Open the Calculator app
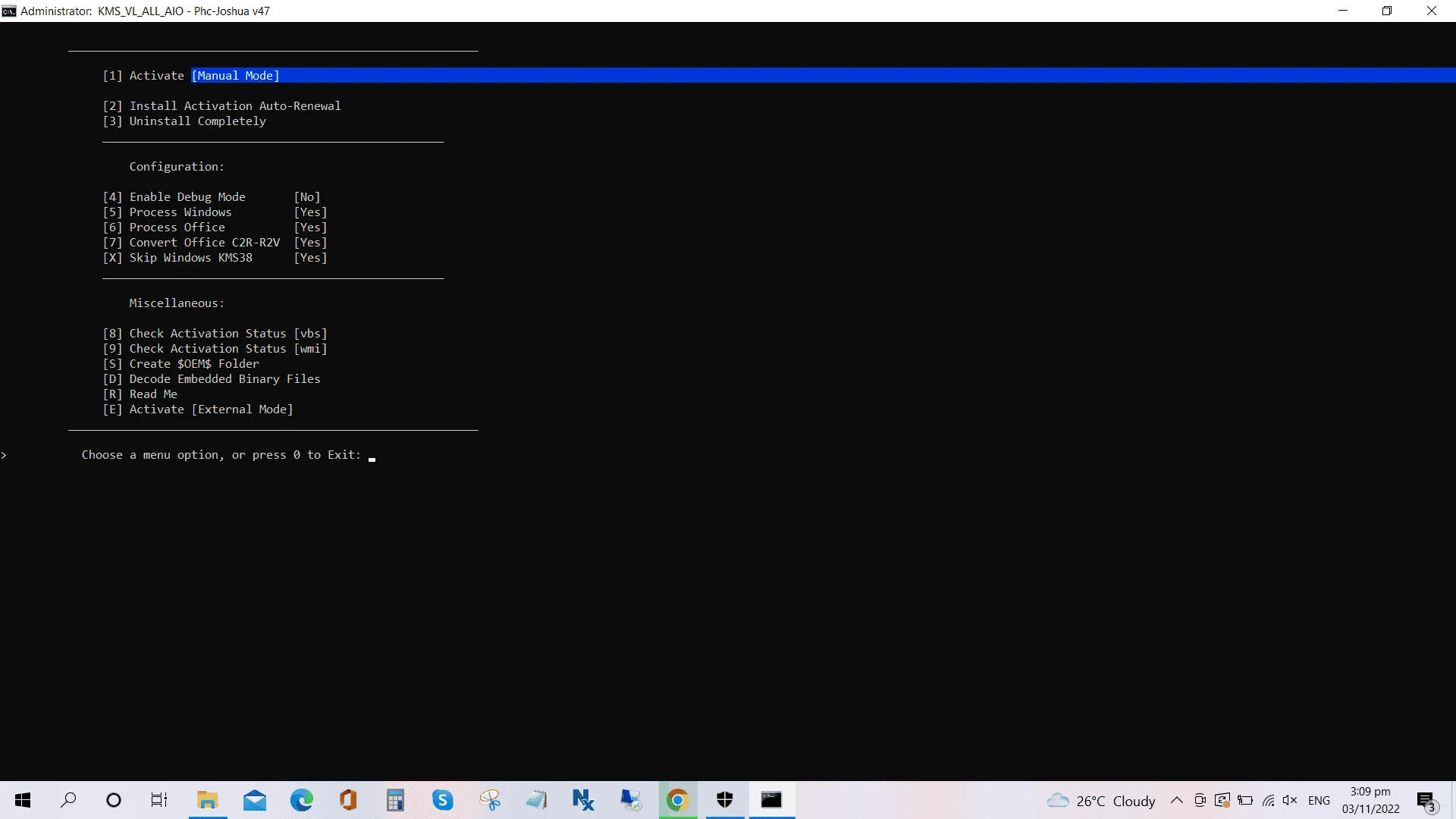Viewport: 1456px width, 819px height. tap(396, 800)
